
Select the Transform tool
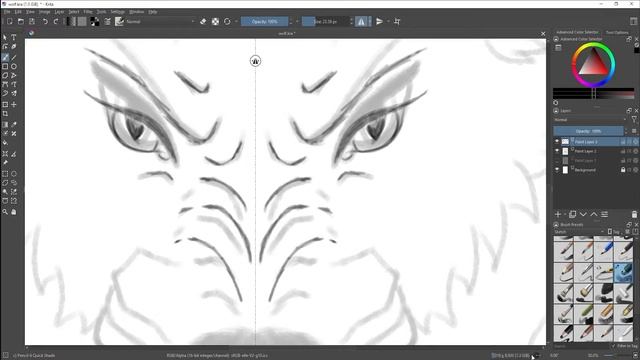pyautogui.click(x=5, y=104)
